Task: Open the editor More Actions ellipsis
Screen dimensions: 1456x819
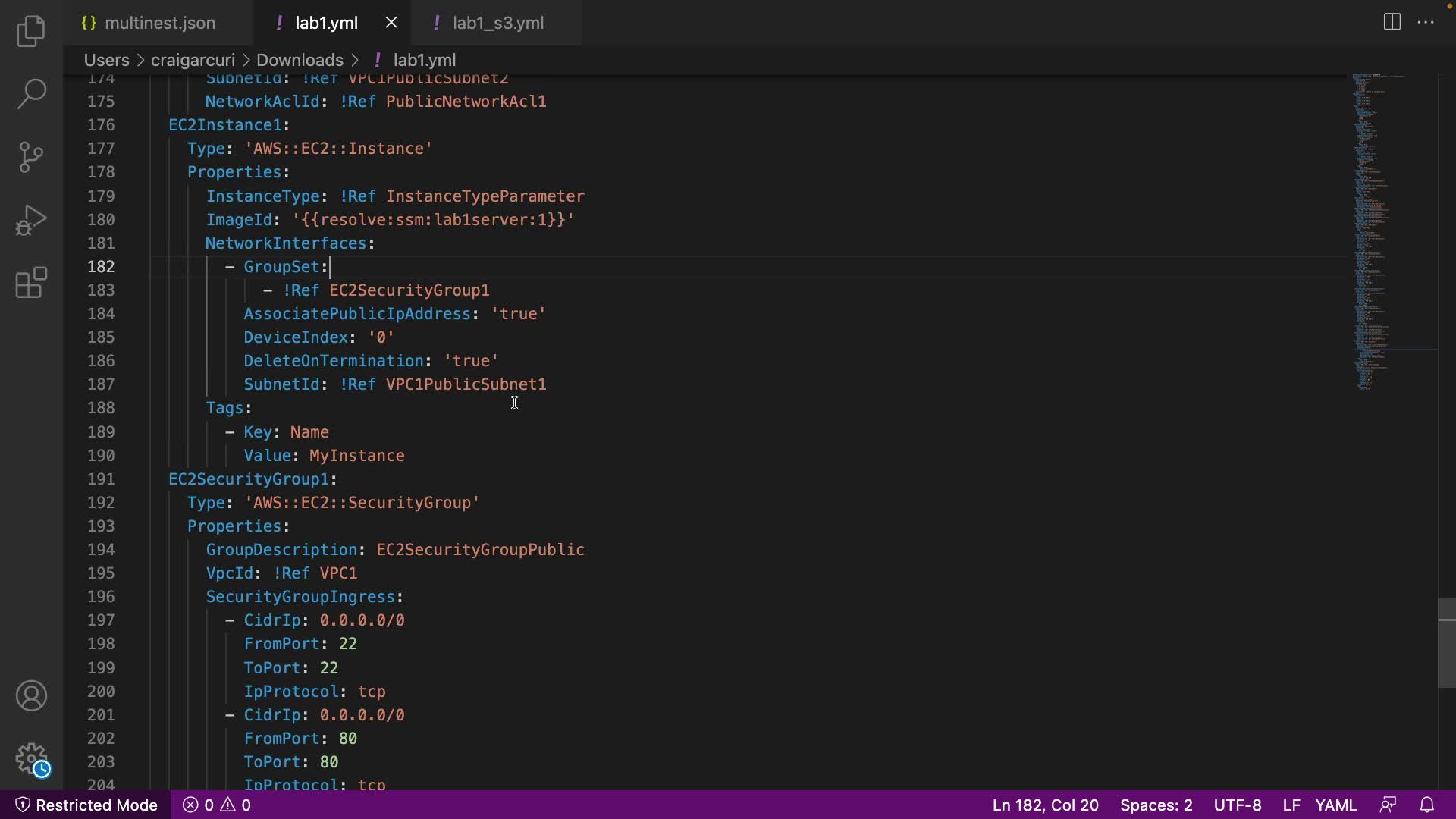Action: pyautogui.click(x=1426, y=22)
